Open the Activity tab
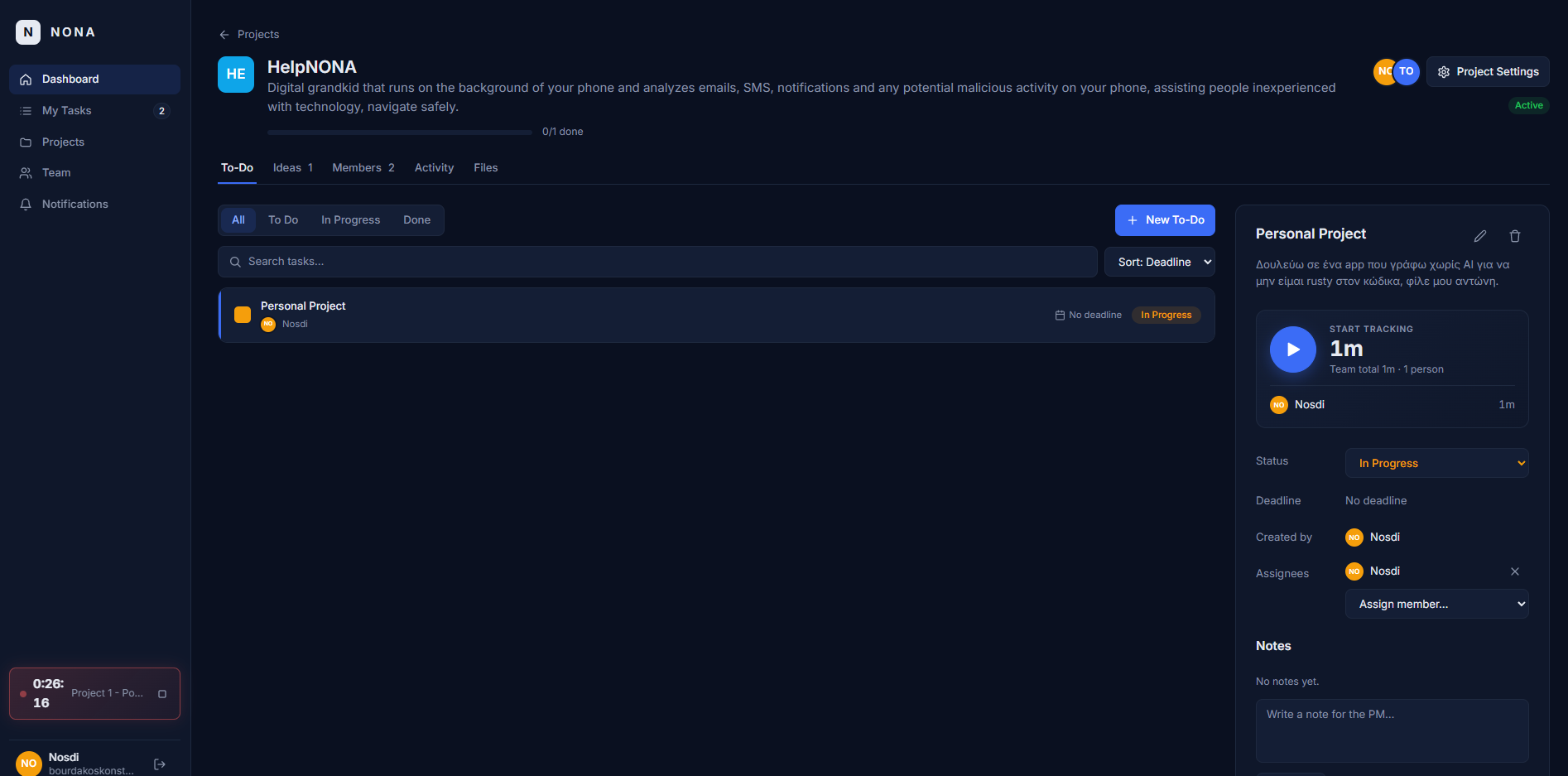 (434, 168)
